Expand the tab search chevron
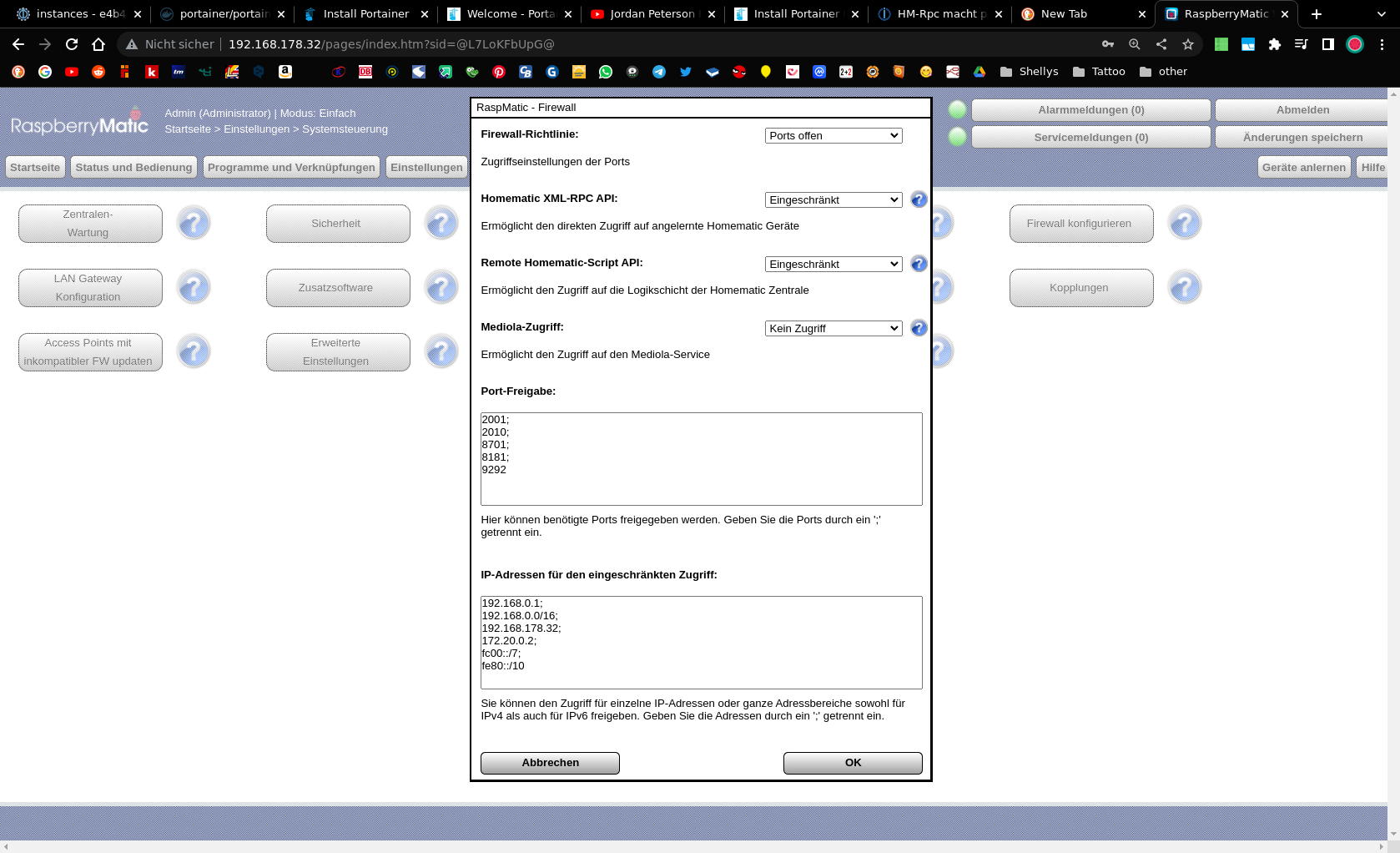 pyautogui.click(x=1382, y=14)
